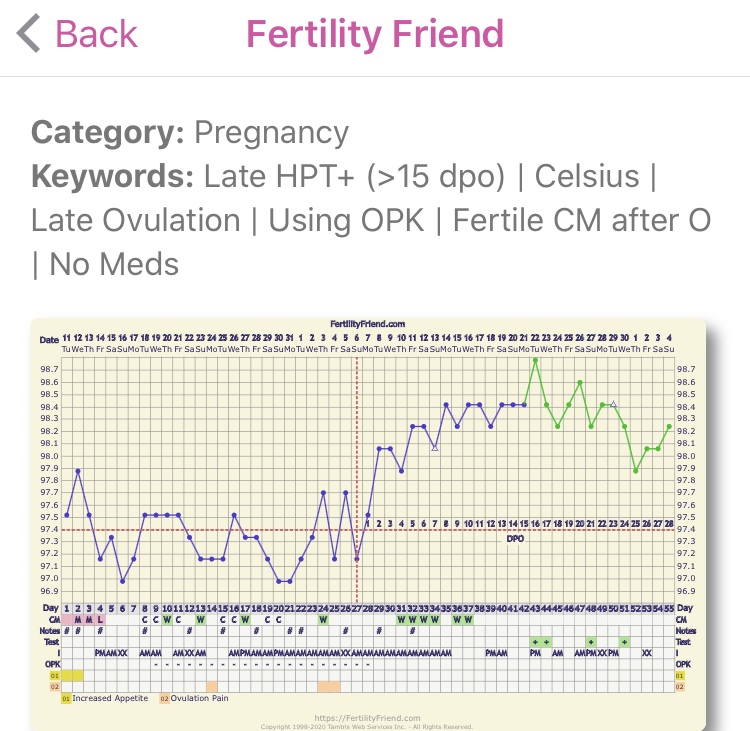This screenshot has width=750, height=731.
Task: Tap the last green positive test marker
Action: pyautogui.click(x=625, y=641)
